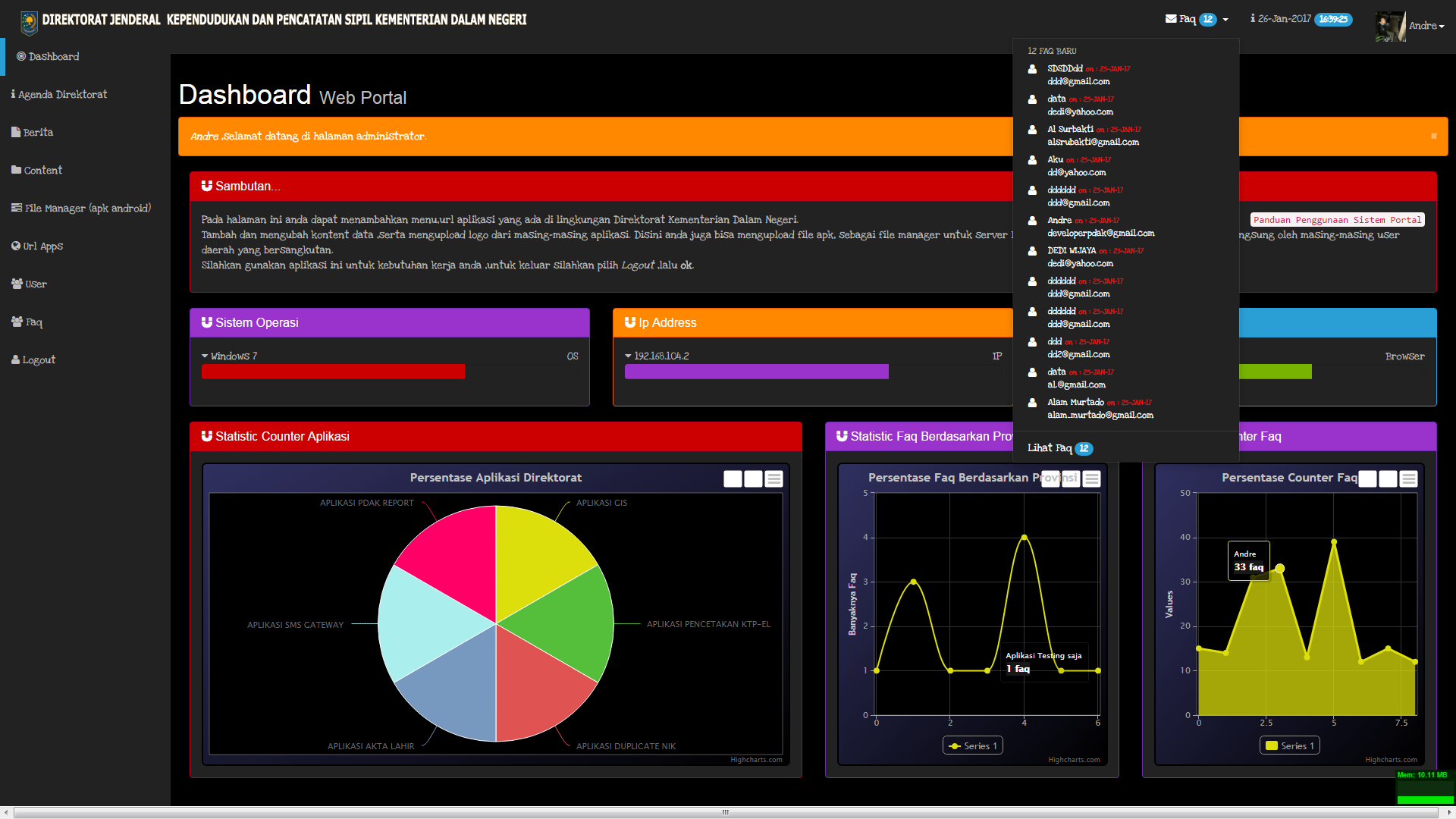
Task: Open Panduan Penggunaan Sistem Portal
Action: click(1337, 220)
